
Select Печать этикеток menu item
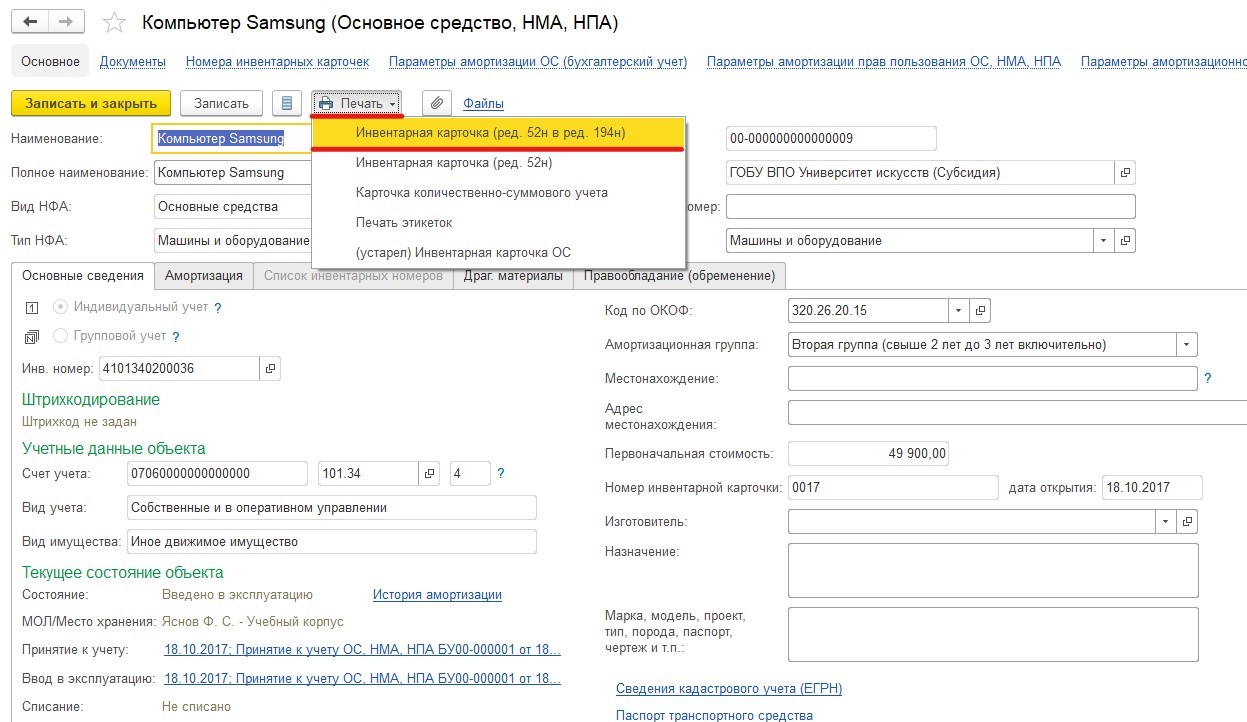click(404, 222)
